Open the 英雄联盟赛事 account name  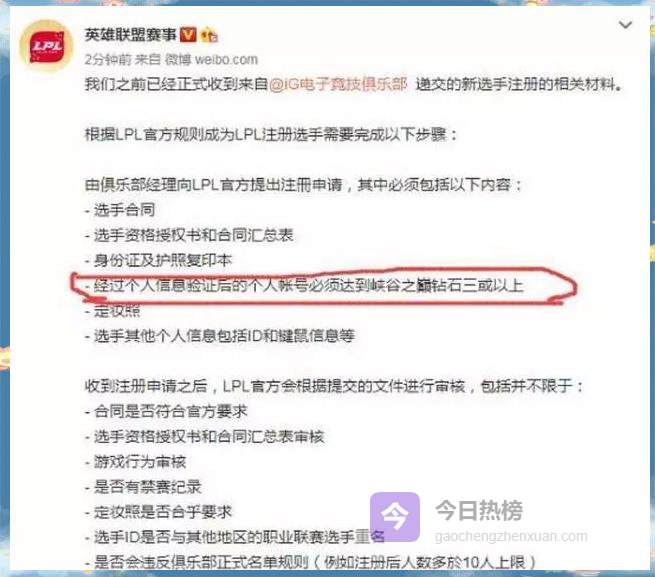point(131,35)
